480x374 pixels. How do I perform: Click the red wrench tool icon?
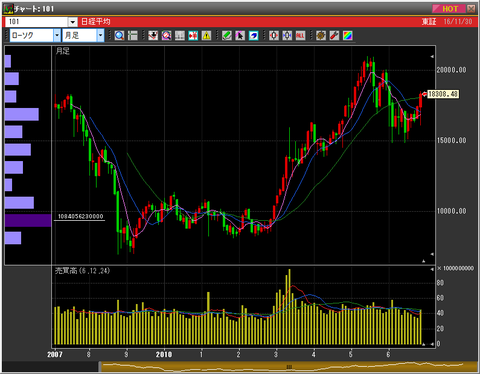[x=334, y=36]
